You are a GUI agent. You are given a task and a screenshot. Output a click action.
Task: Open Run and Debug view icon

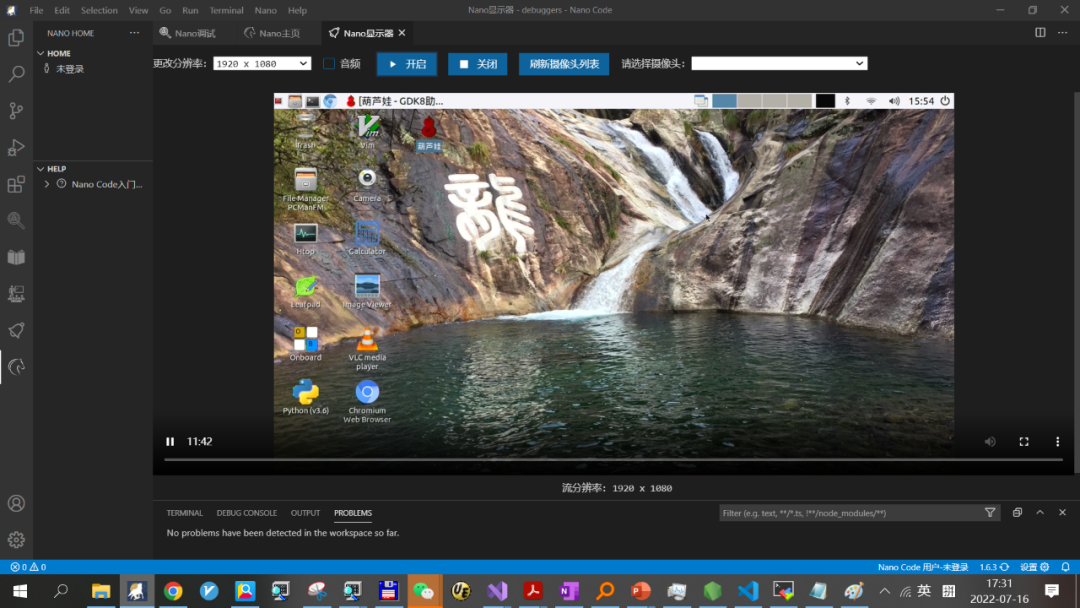(16, 147)
